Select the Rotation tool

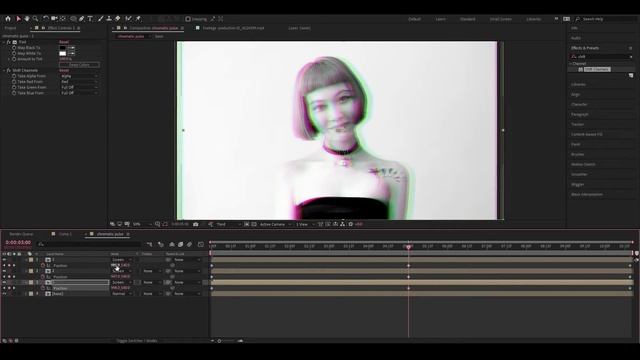tap(46, 19)
